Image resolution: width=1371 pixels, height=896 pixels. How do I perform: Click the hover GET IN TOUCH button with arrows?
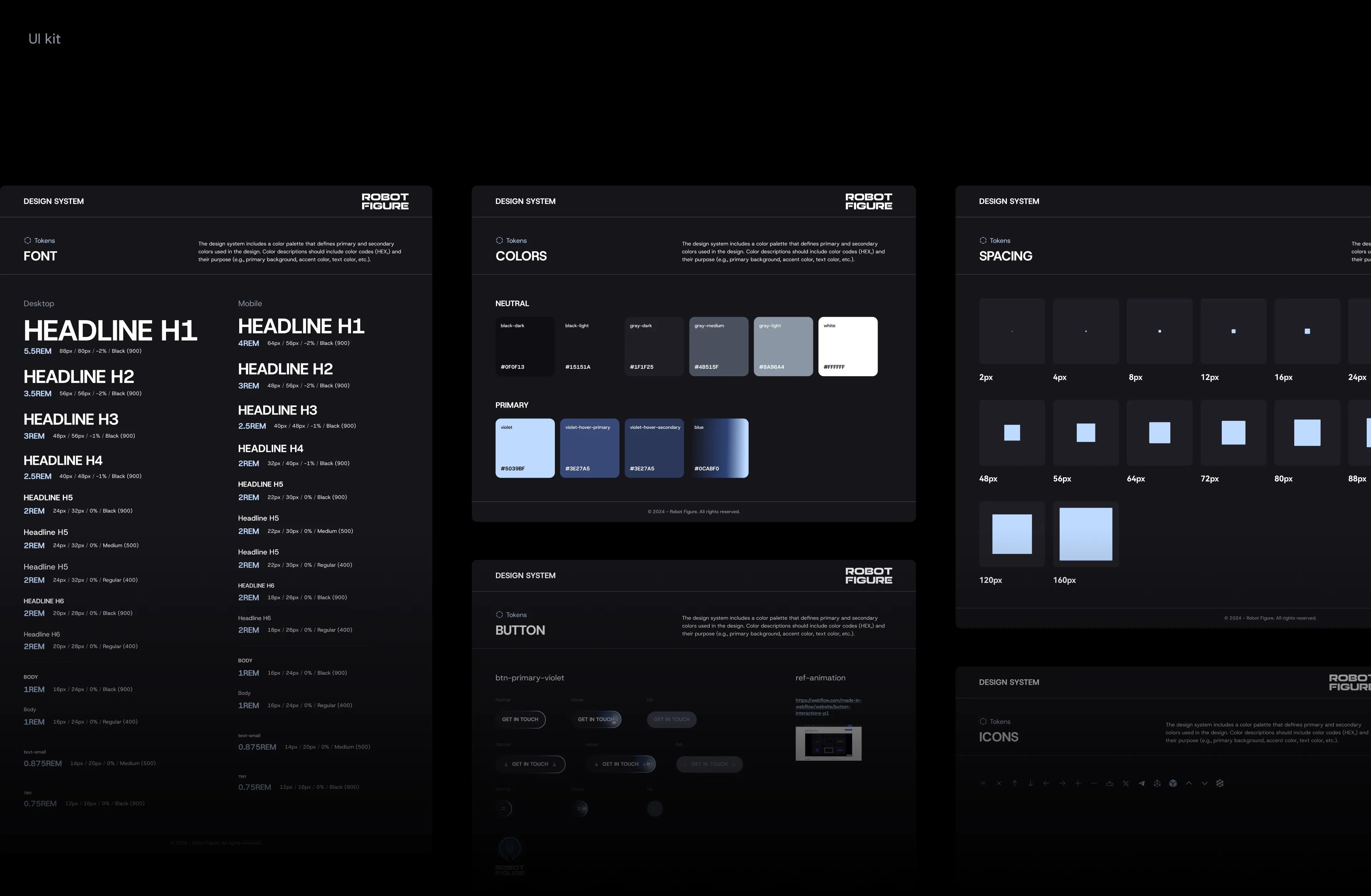pyautogui.click(x=621, y=764)
